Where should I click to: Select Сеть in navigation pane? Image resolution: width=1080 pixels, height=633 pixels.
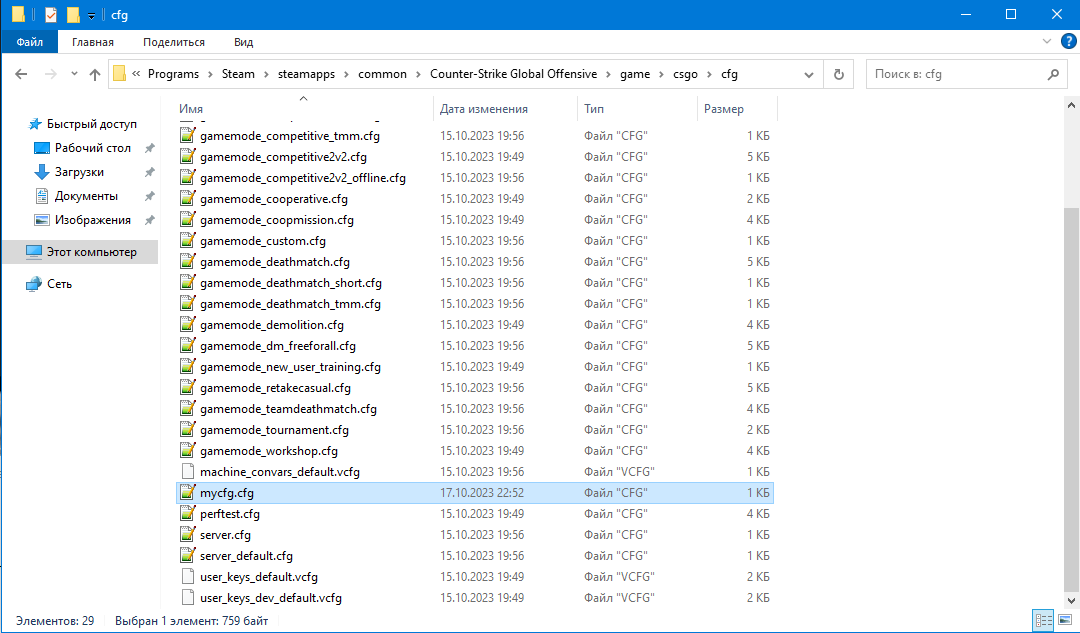(49, 284)
